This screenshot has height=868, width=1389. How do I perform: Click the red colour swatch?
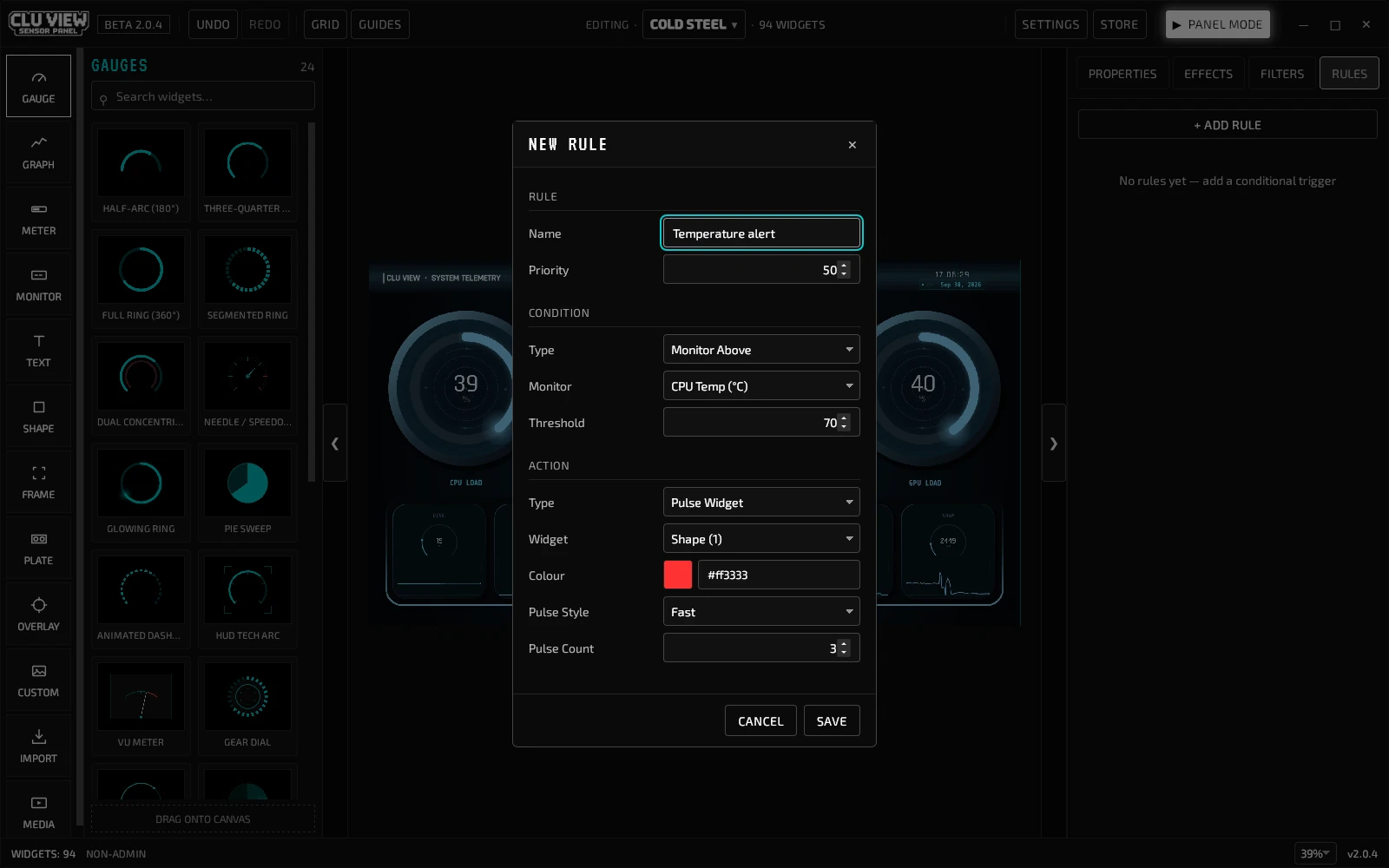point(678,575)
